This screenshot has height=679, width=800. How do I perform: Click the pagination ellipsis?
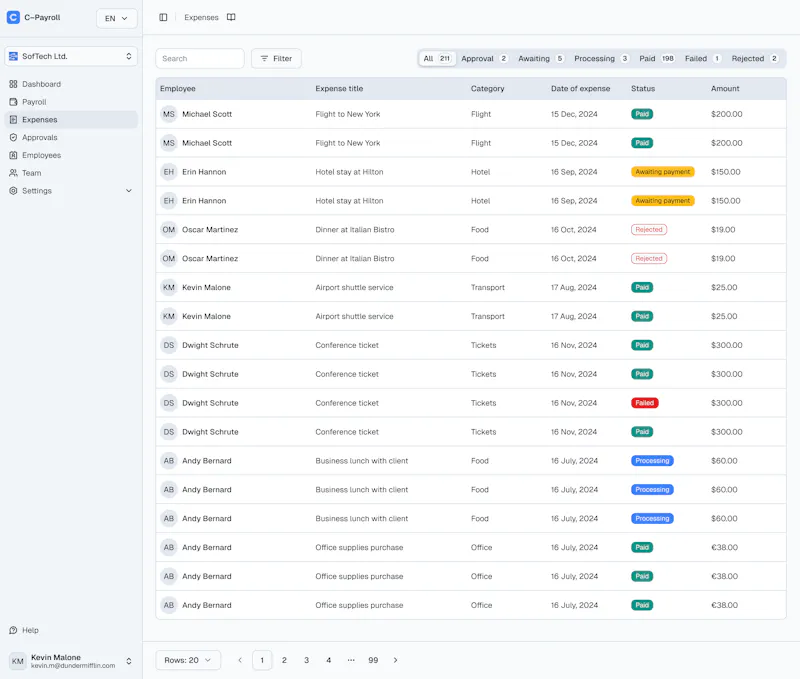pos(351,660)
